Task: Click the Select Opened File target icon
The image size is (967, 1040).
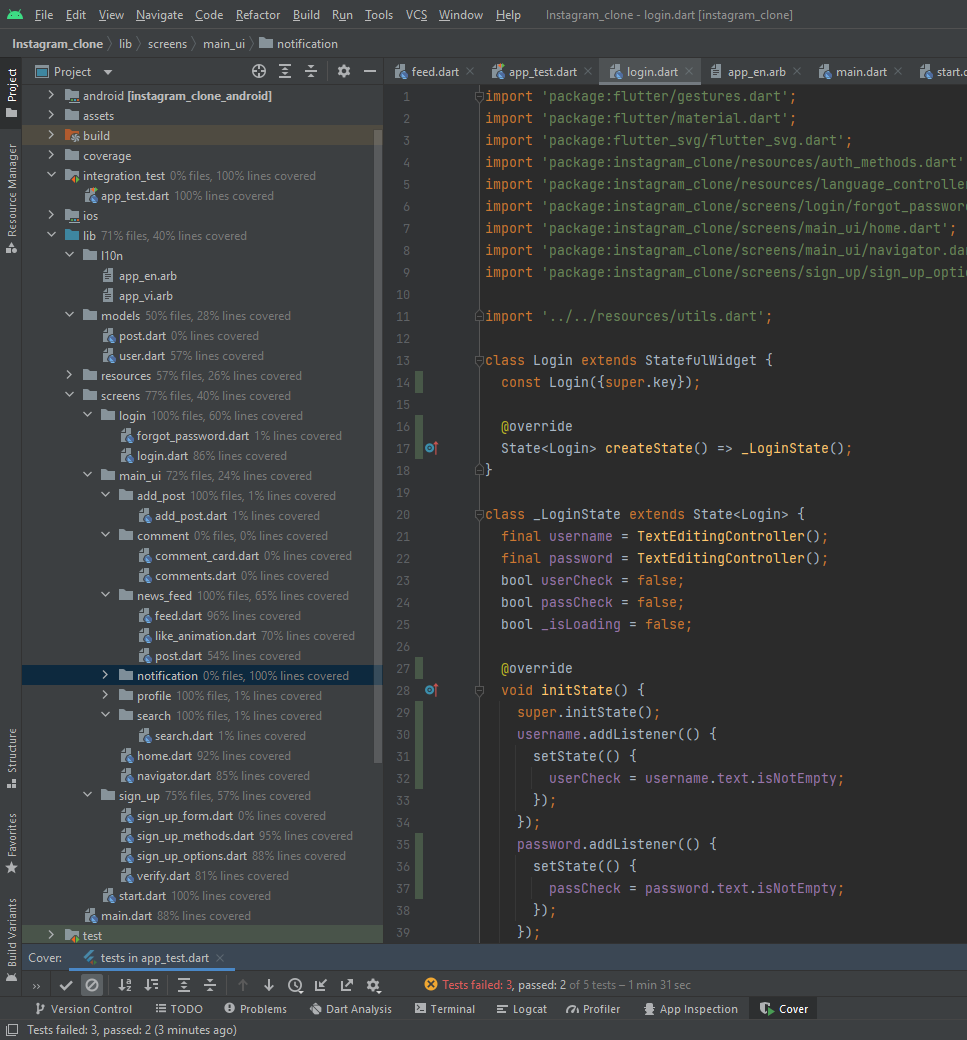Action: [x=258, y=71]
